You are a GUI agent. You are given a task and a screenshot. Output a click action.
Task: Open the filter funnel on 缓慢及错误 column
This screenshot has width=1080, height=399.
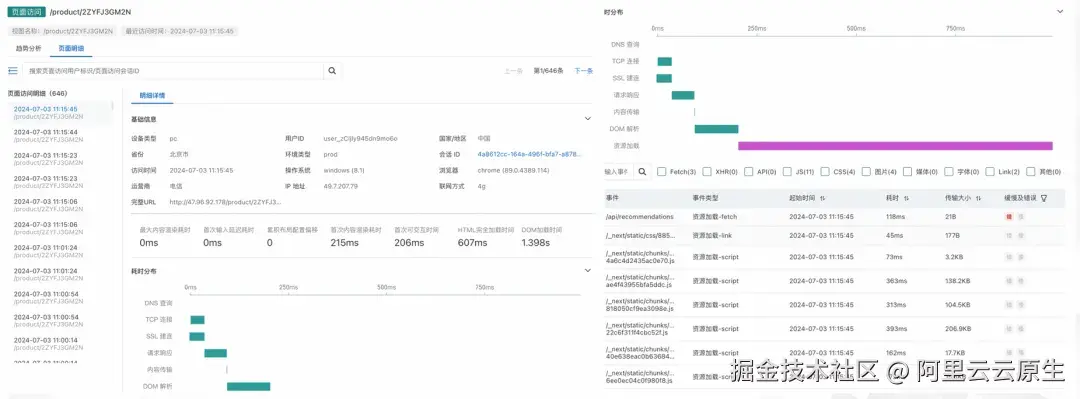click(x=1044, y=198)
